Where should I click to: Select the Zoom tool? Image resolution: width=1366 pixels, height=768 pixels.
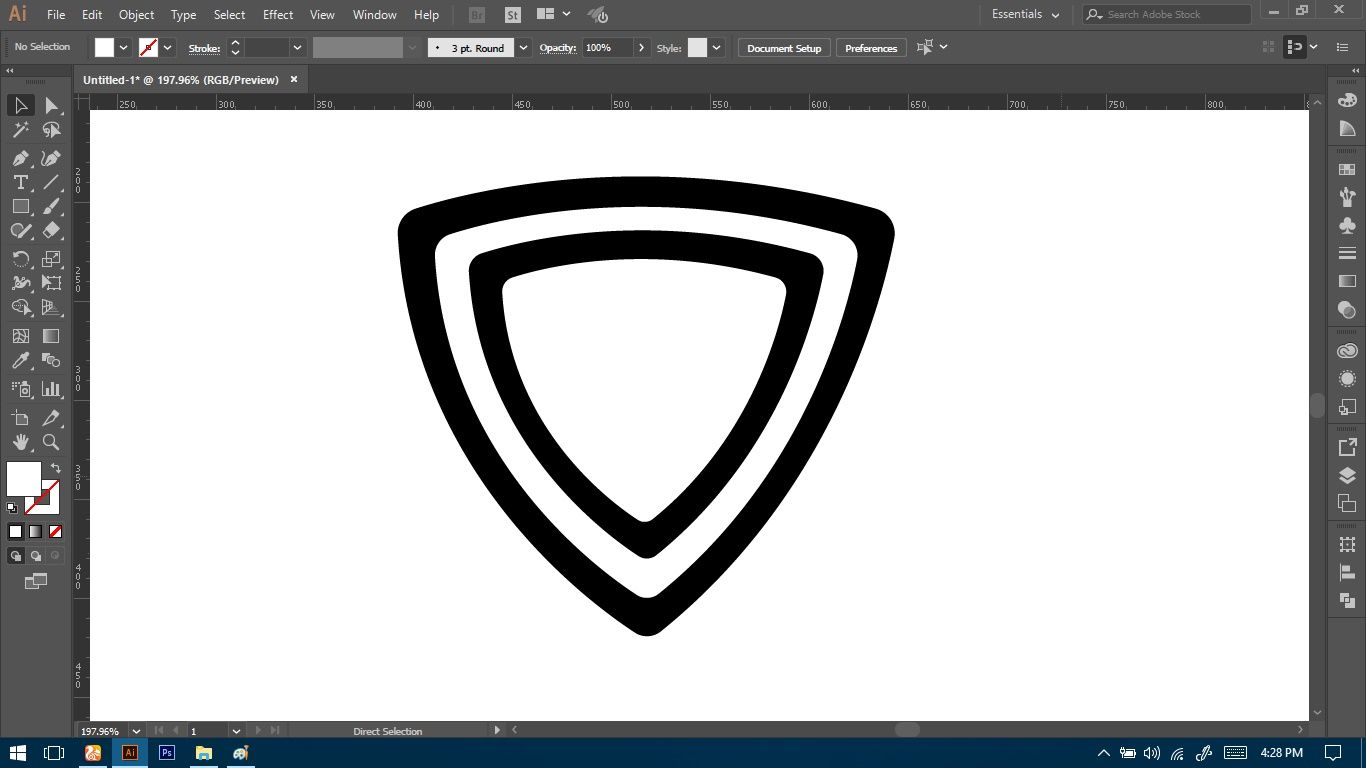[x=52, y=442]
